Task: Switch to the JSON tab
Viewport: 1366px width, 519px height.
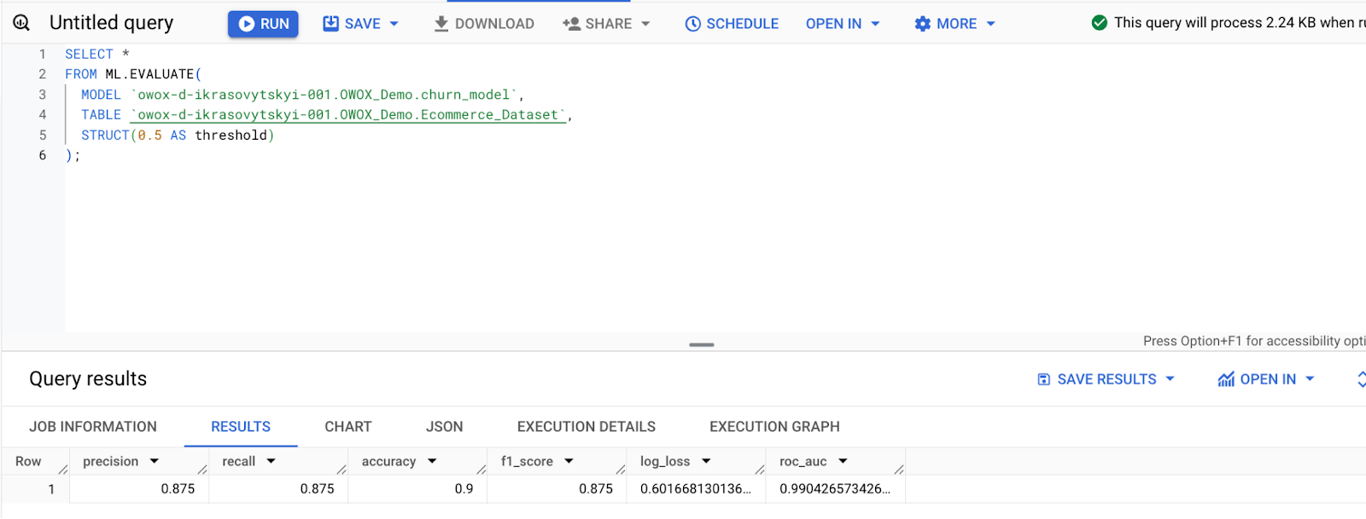Action: pos(444,427)
